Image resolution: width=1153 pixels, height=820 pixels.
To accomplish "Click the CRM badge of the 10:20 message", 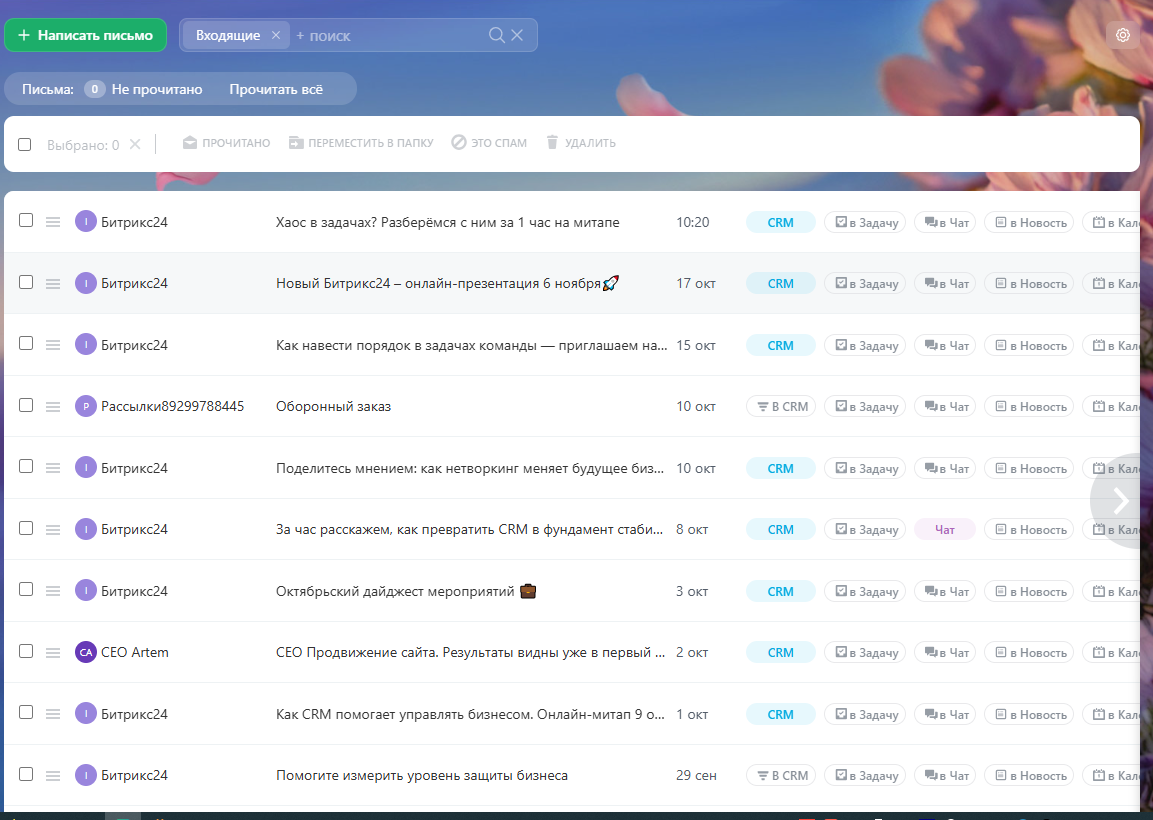I will point(781,222).
